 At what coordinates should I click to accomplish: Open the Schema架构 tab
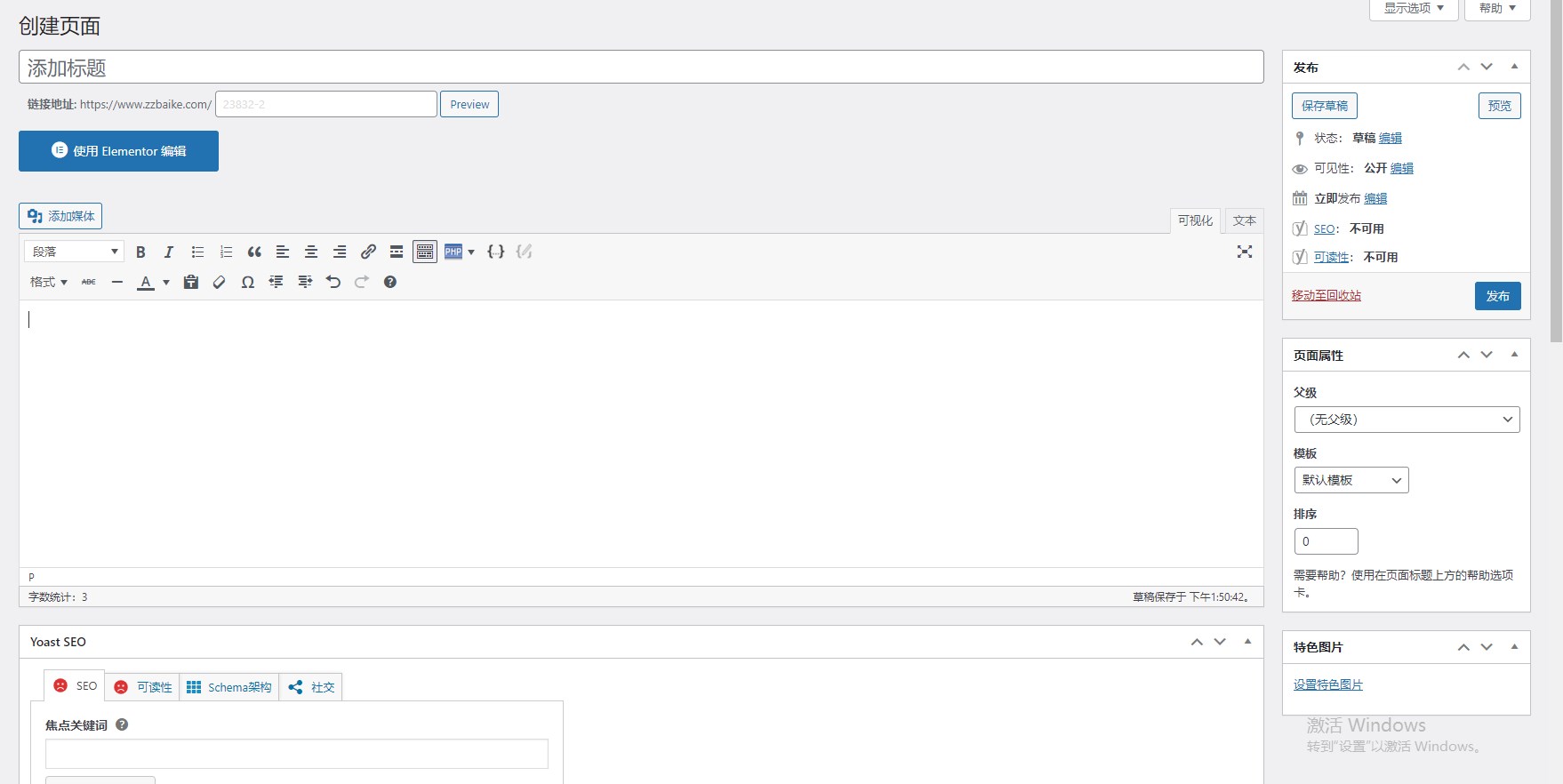(229, 687)
